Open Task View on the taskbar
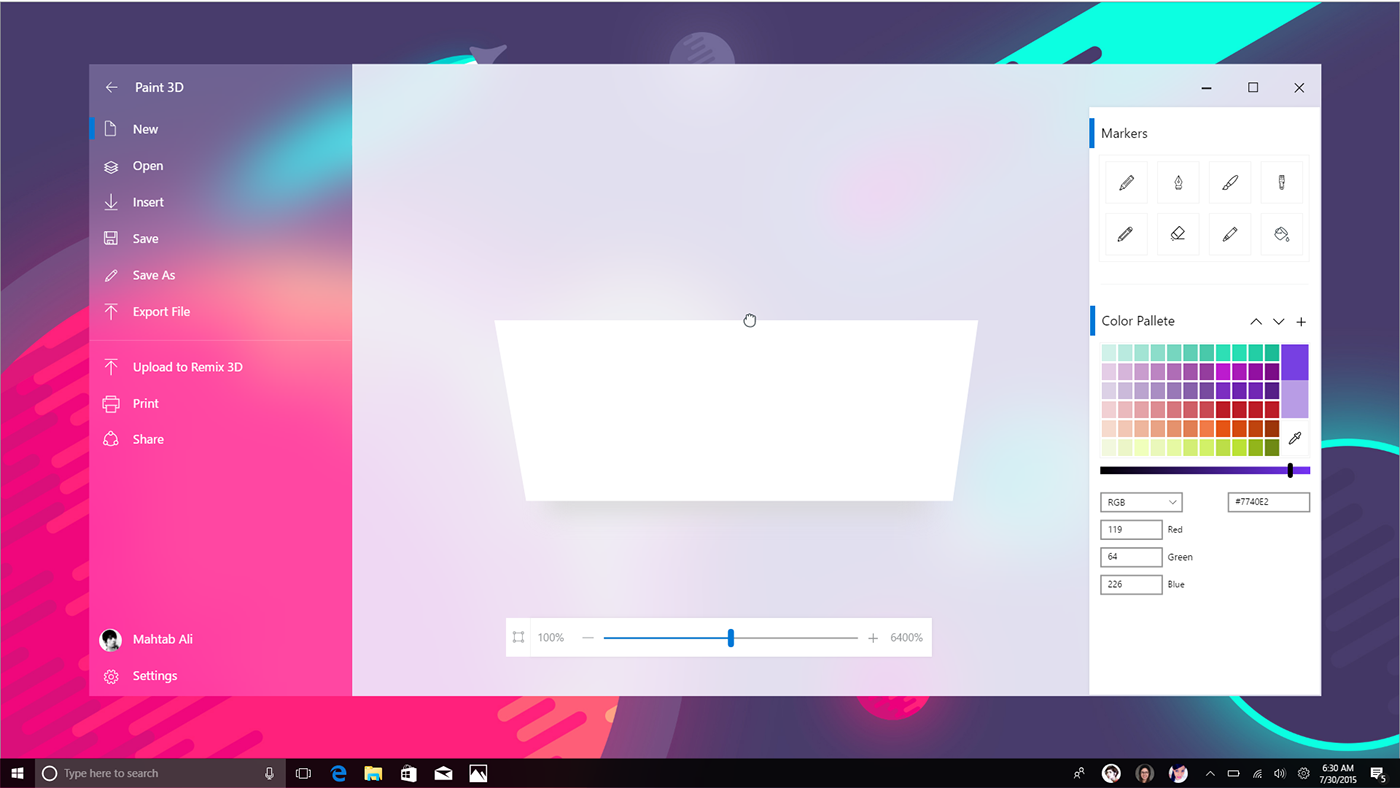The height and width of the screenshot is (788, 1400). (303, 773)
